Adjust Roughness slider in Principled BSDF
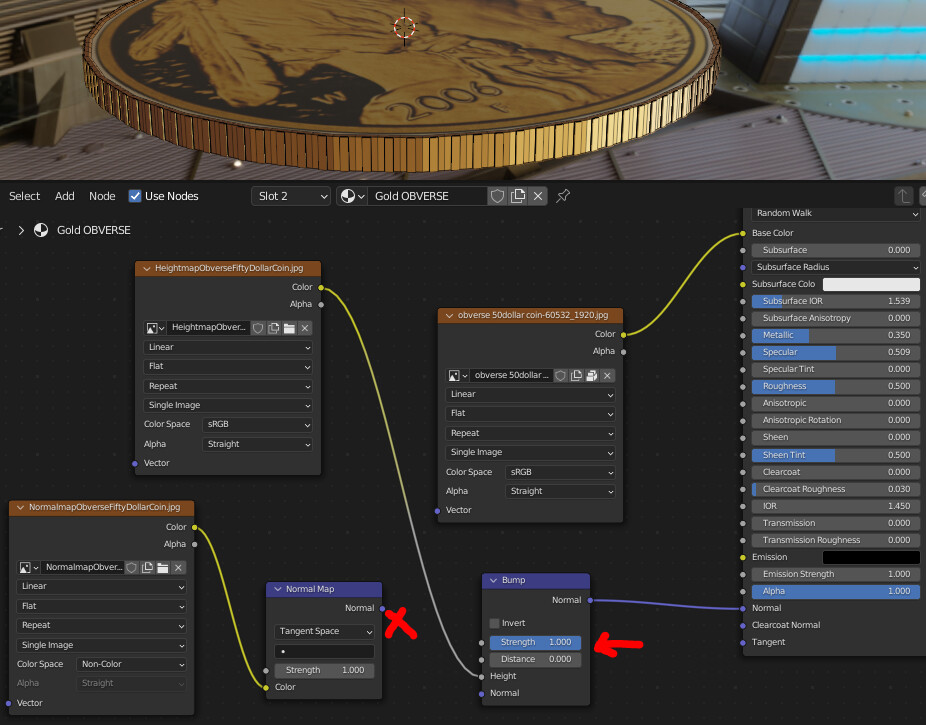This screenshot has height=725, width=926. pos(836,386)
